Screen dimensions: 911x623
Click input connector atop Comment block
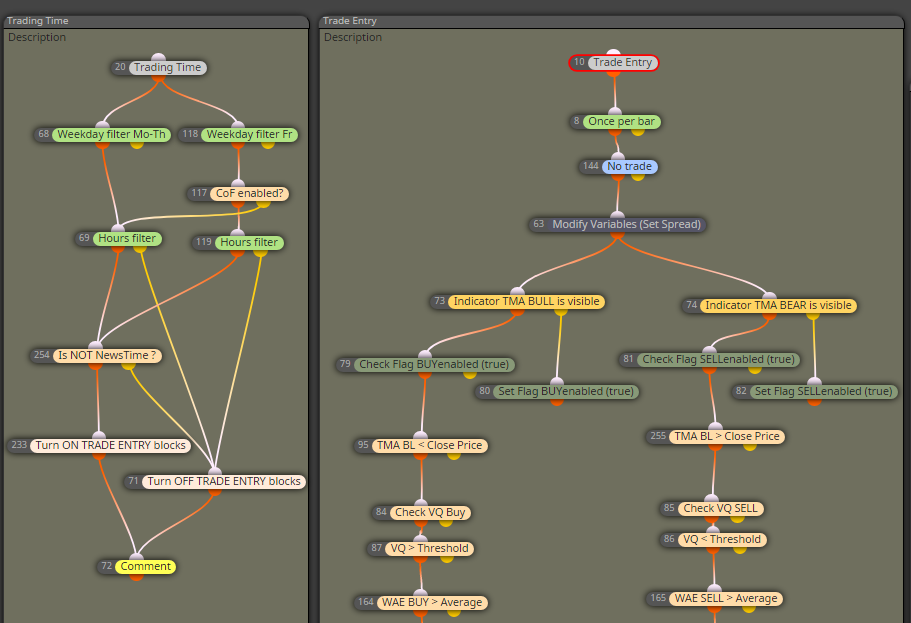click(x=137, y=557)
